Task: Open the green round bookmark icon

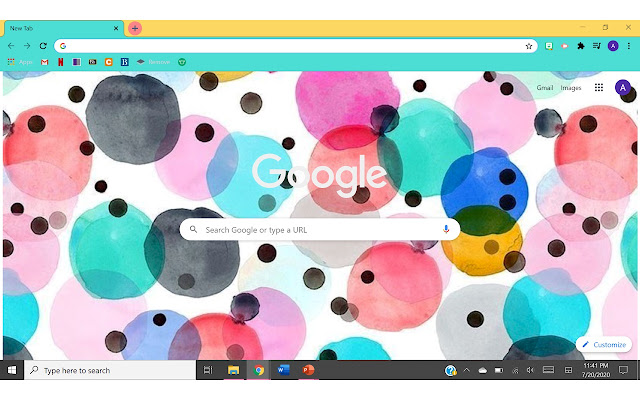Action: (x=182, y=62)
